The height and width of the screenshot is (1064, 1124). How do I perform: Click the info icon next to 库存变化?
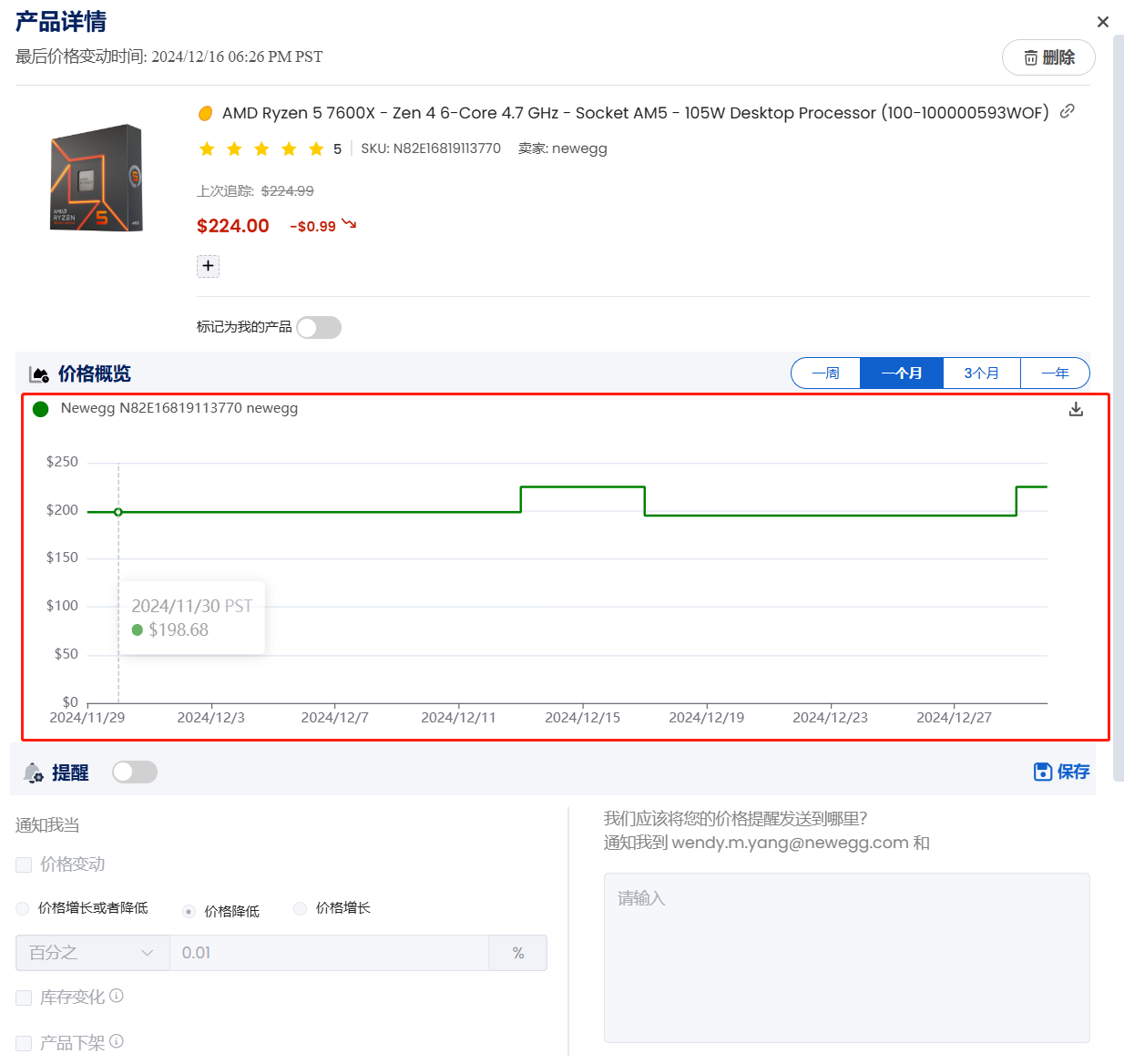click(117, 996)
